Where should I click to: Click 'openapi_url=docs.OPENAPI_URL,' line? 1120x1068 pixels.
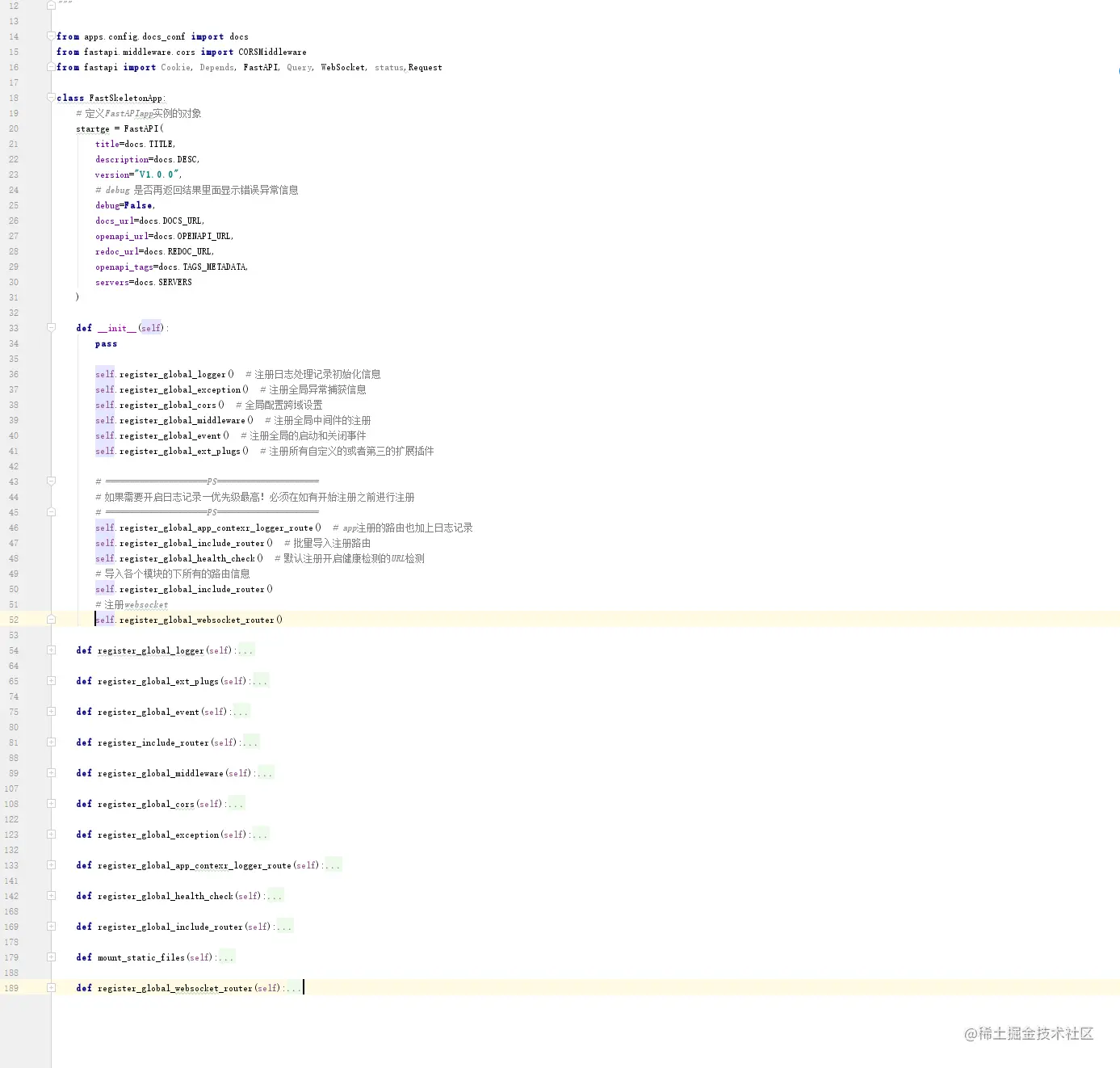click(164, 236)
